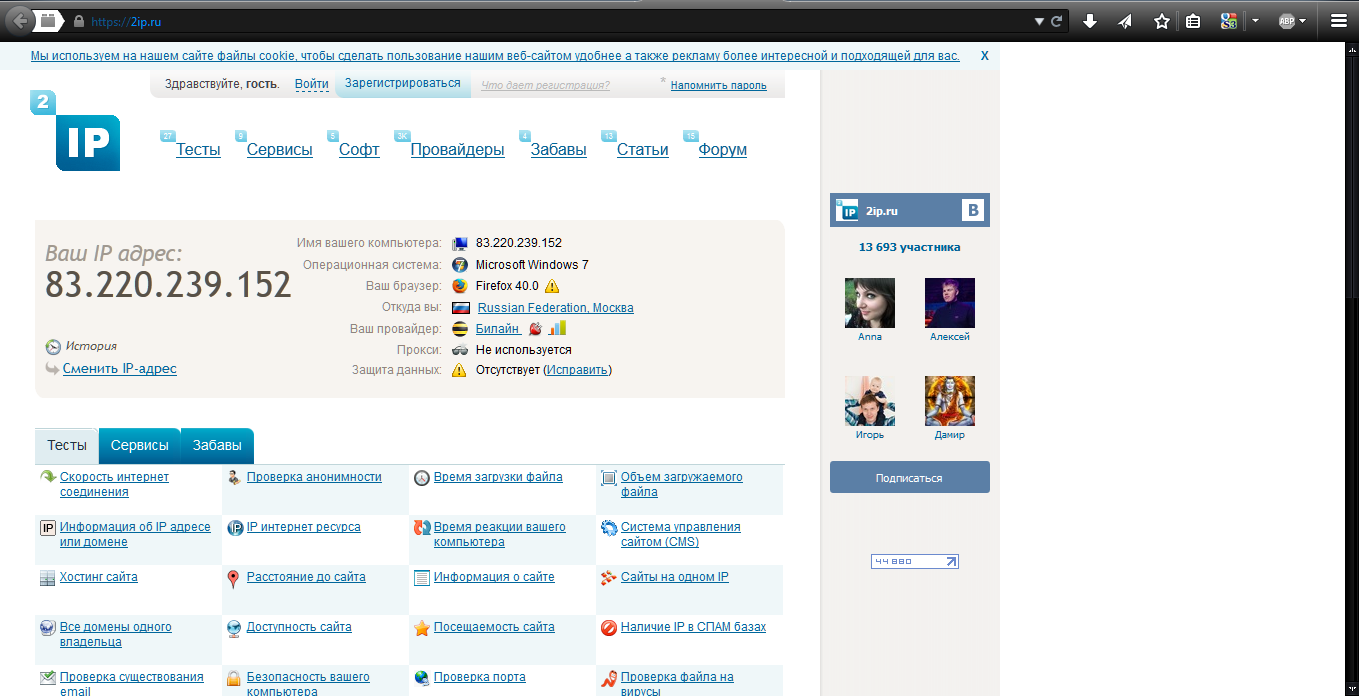The height and width of the screenshot is (696, 1359).
Task: Click the Firefox outdated warning triangle
Action: 552,286
